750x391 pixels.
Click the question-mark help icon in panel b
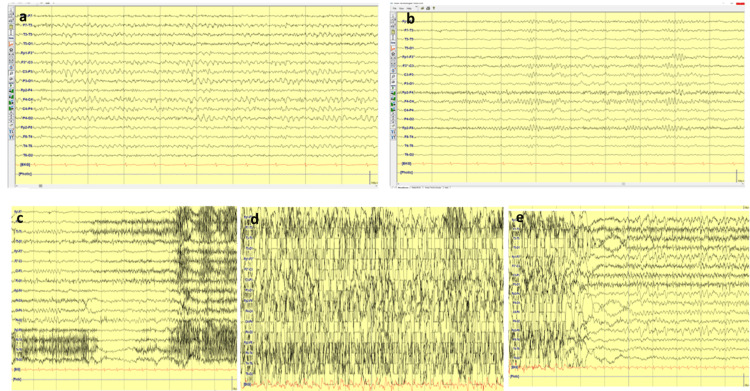coord(434,8)
